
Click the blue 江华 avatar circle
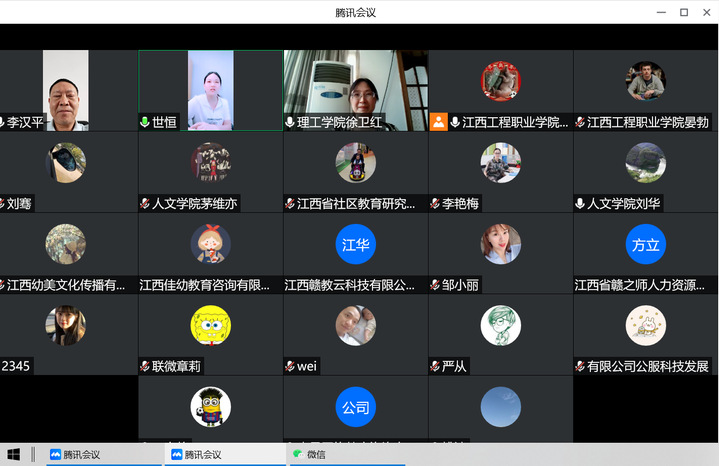pyautogui.click(x=356, y=244)
